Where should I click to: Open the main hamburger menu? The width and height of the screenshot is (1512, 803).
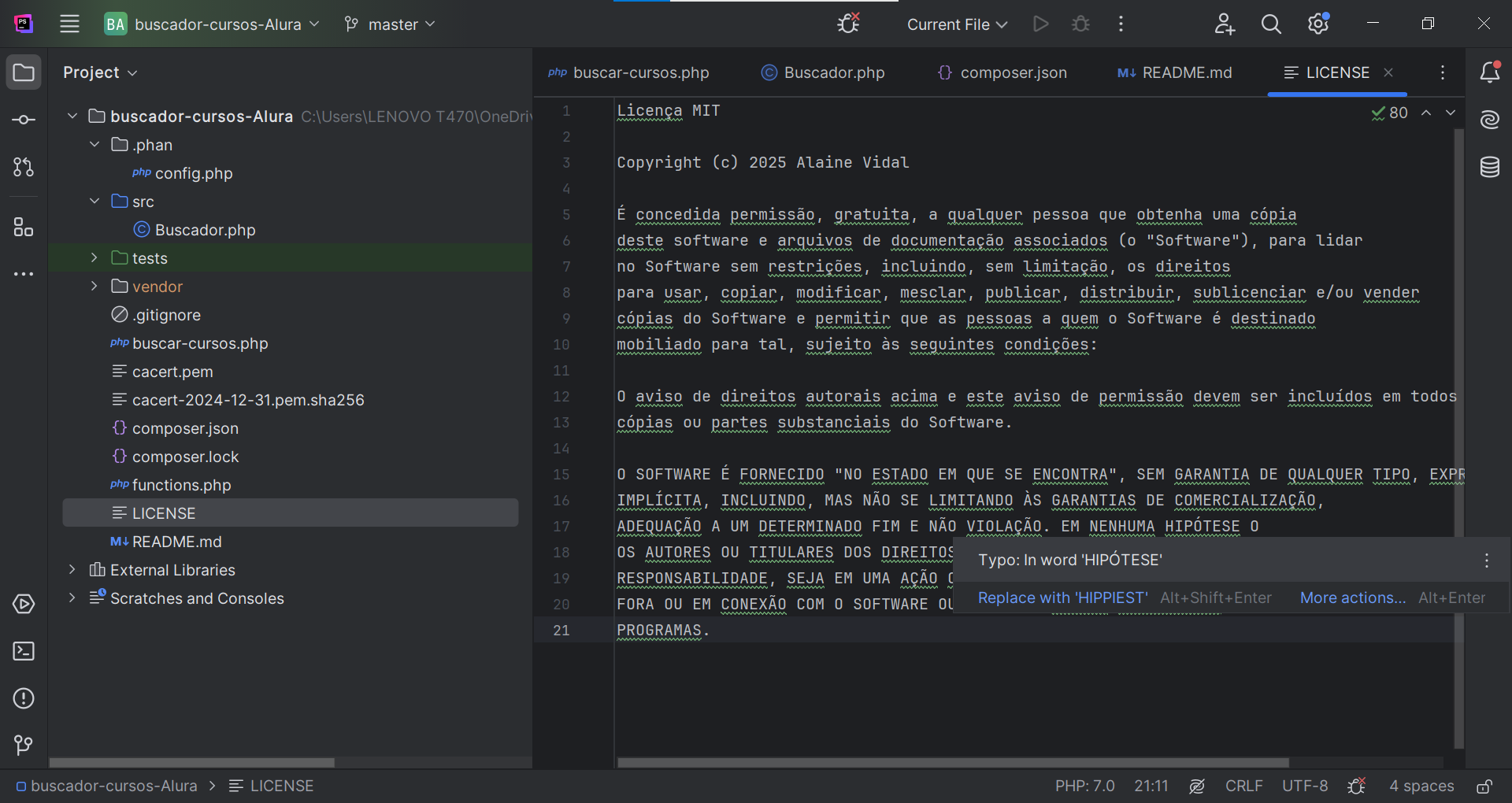pos(69,24)
